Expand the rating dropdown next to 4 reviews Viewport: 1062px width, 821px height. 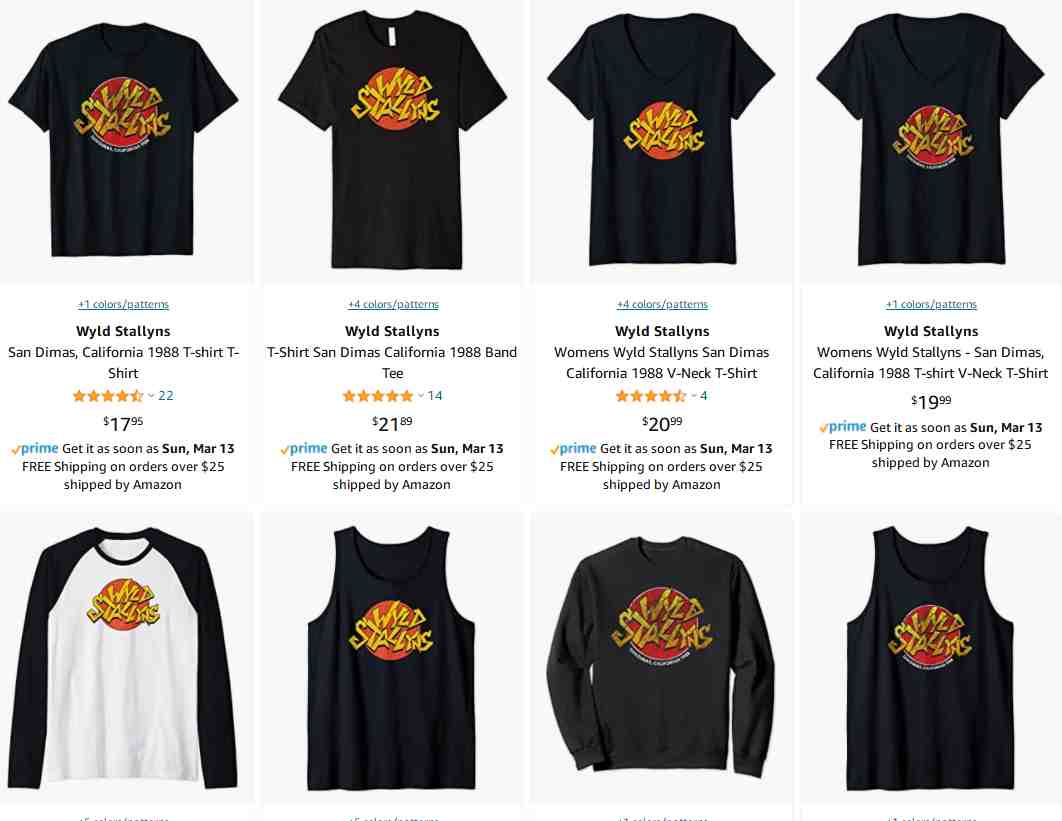pyautogui.click(x=694, y=396)
